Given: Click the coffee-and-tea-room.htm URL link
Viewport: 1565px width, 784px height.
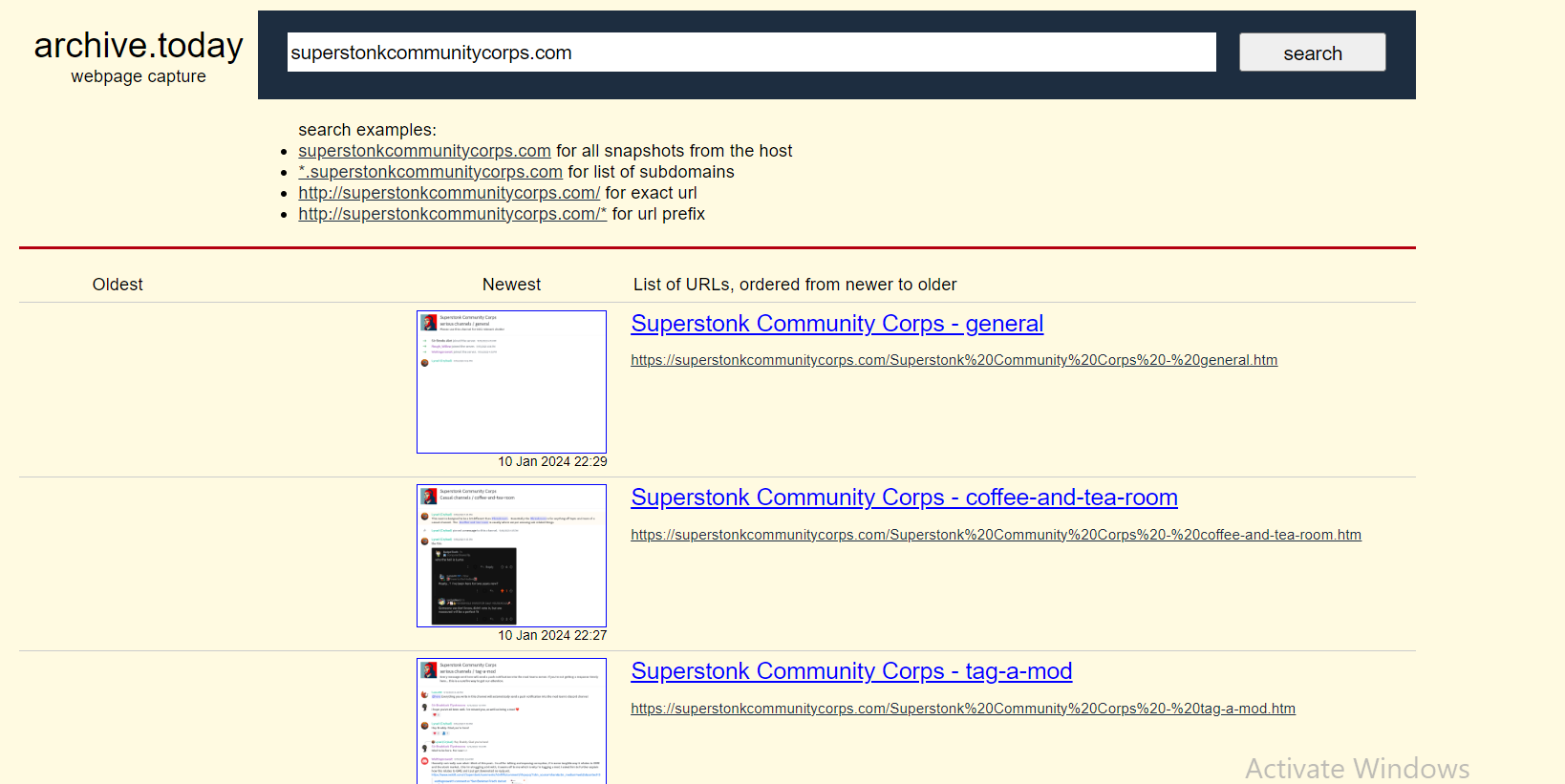Looking at the screenshot, I should (x=996, y=535).
